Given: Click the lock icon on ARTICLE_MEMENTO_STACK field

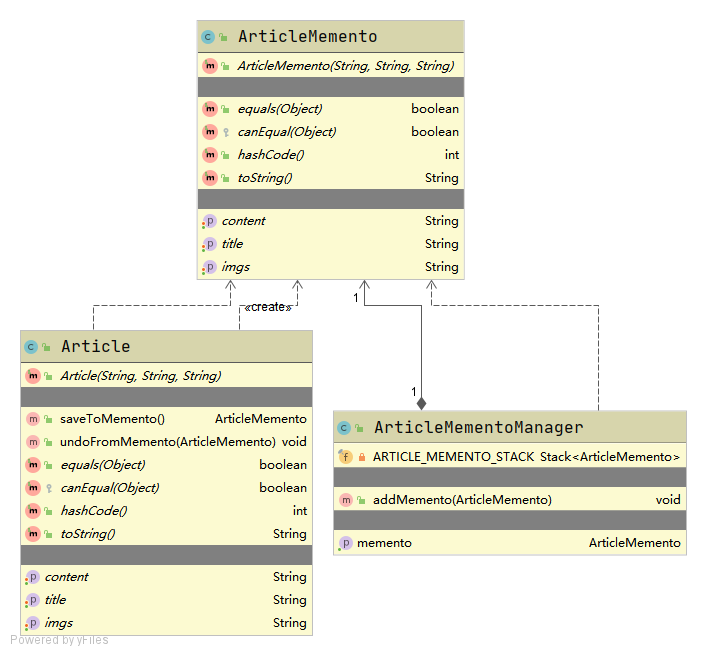Looking at the screenshot, I should 362,457.
